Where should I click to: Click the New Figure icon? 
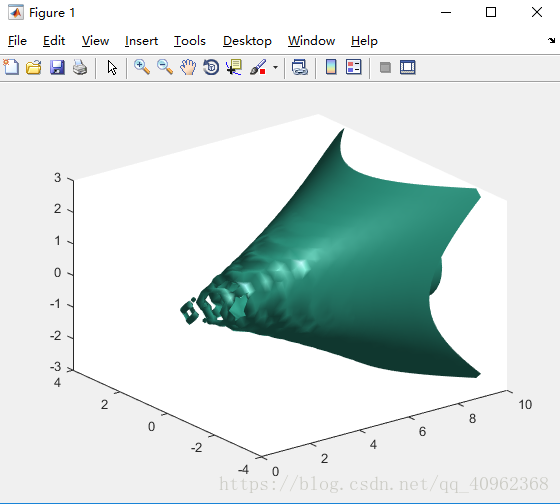11,67
